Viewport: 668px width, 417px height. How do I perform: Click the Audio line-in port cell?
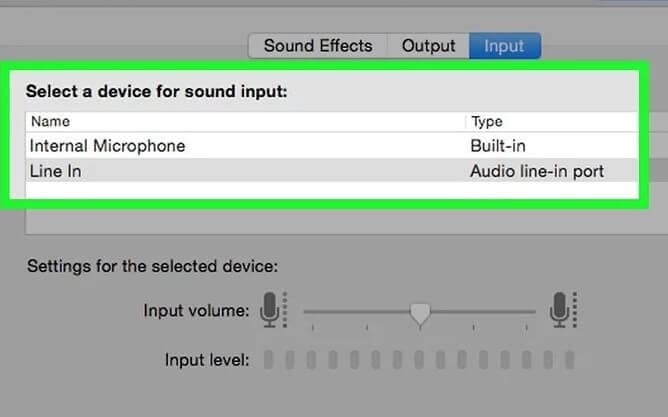point(537,171)
